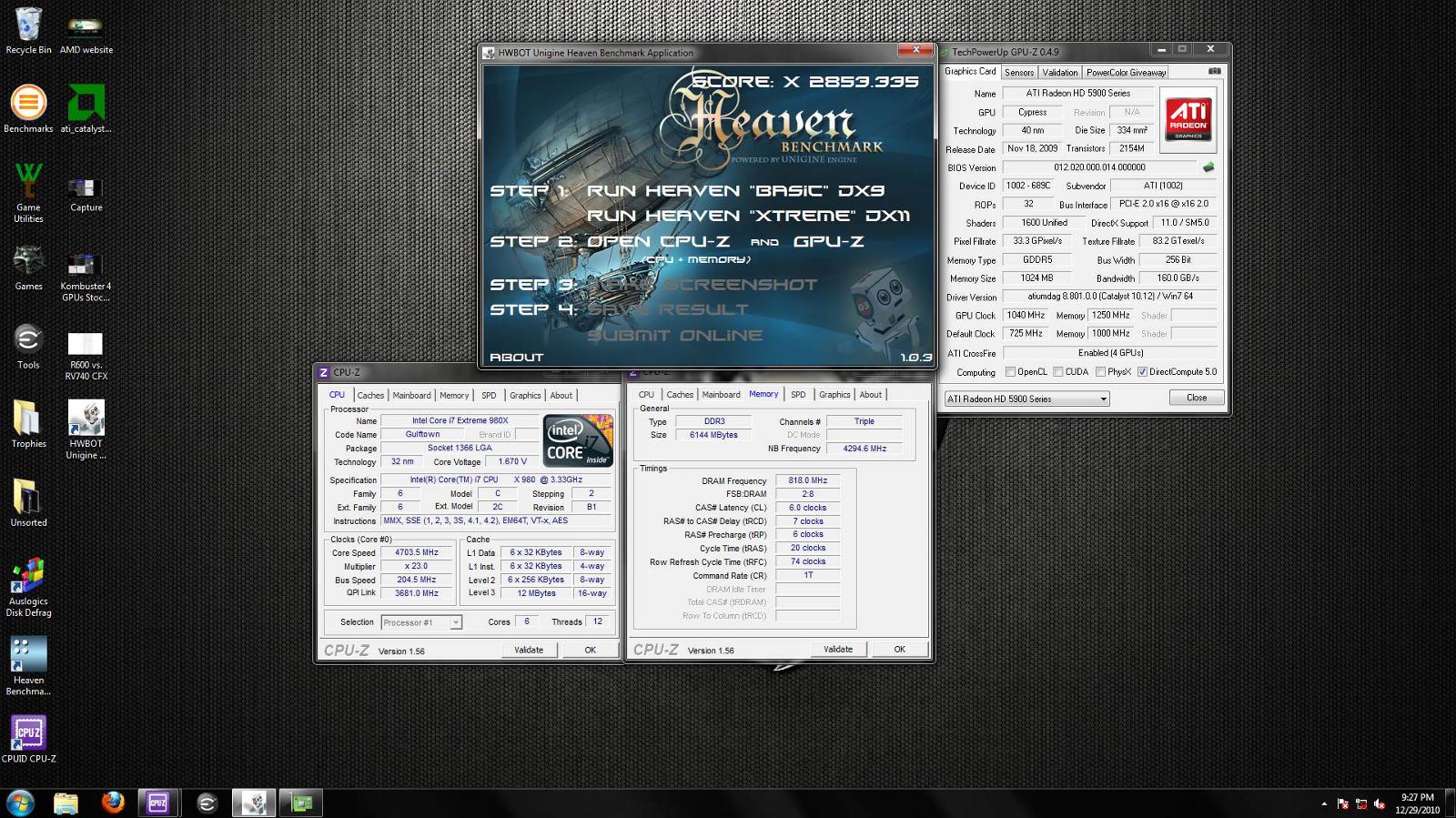Select the Benchmarks desktop icon
This screenshot has width=1456, height=818.
(28, 108)
